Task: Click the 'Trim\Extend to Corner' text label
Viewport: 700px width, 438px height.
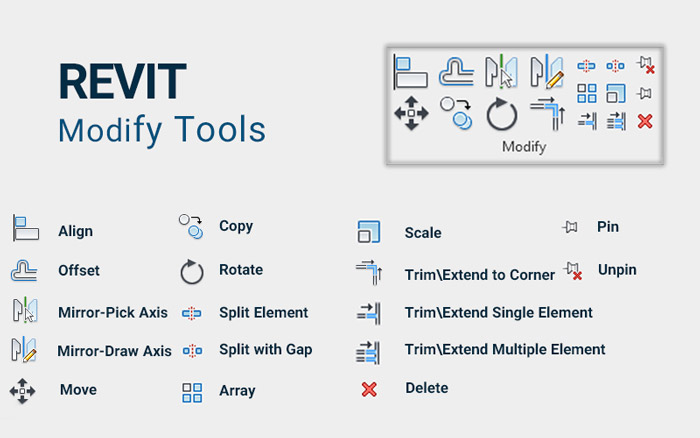Action: 480,275
